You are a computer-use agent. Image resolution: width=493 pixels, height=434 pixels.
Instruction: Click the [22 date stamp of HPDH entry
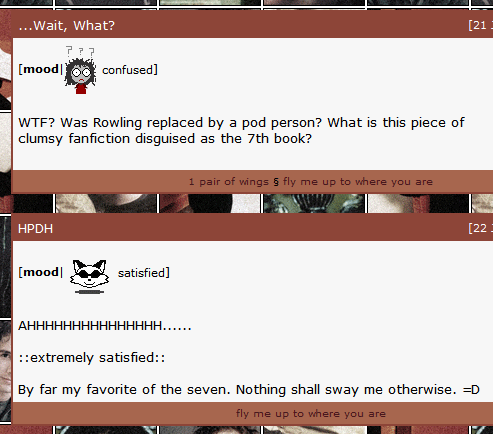click(480, 228)
